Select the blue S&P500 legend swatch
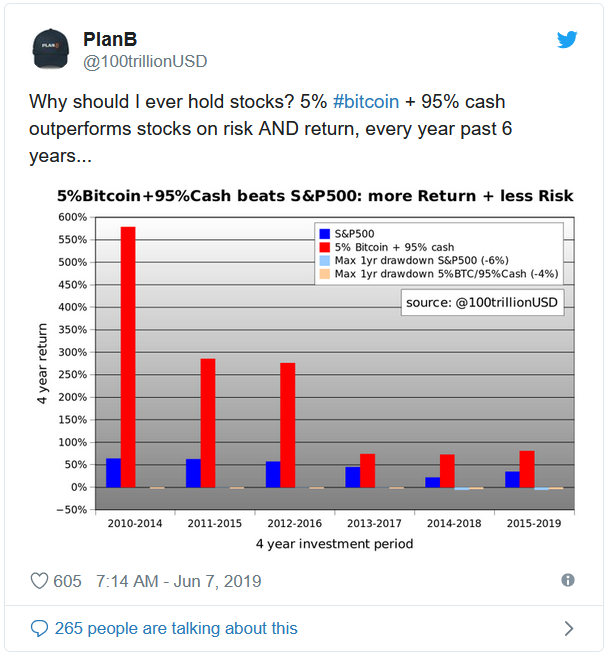 coord(325,234)
